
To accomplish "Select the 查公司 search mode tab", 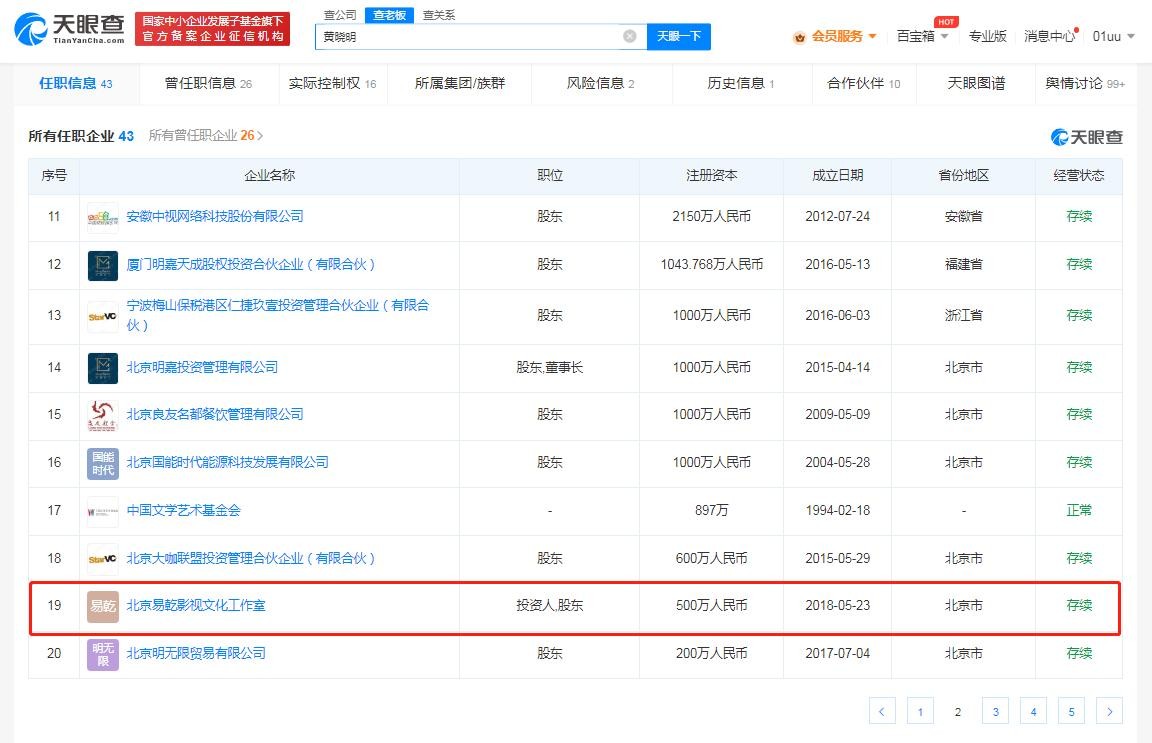I will coord(340,15).
